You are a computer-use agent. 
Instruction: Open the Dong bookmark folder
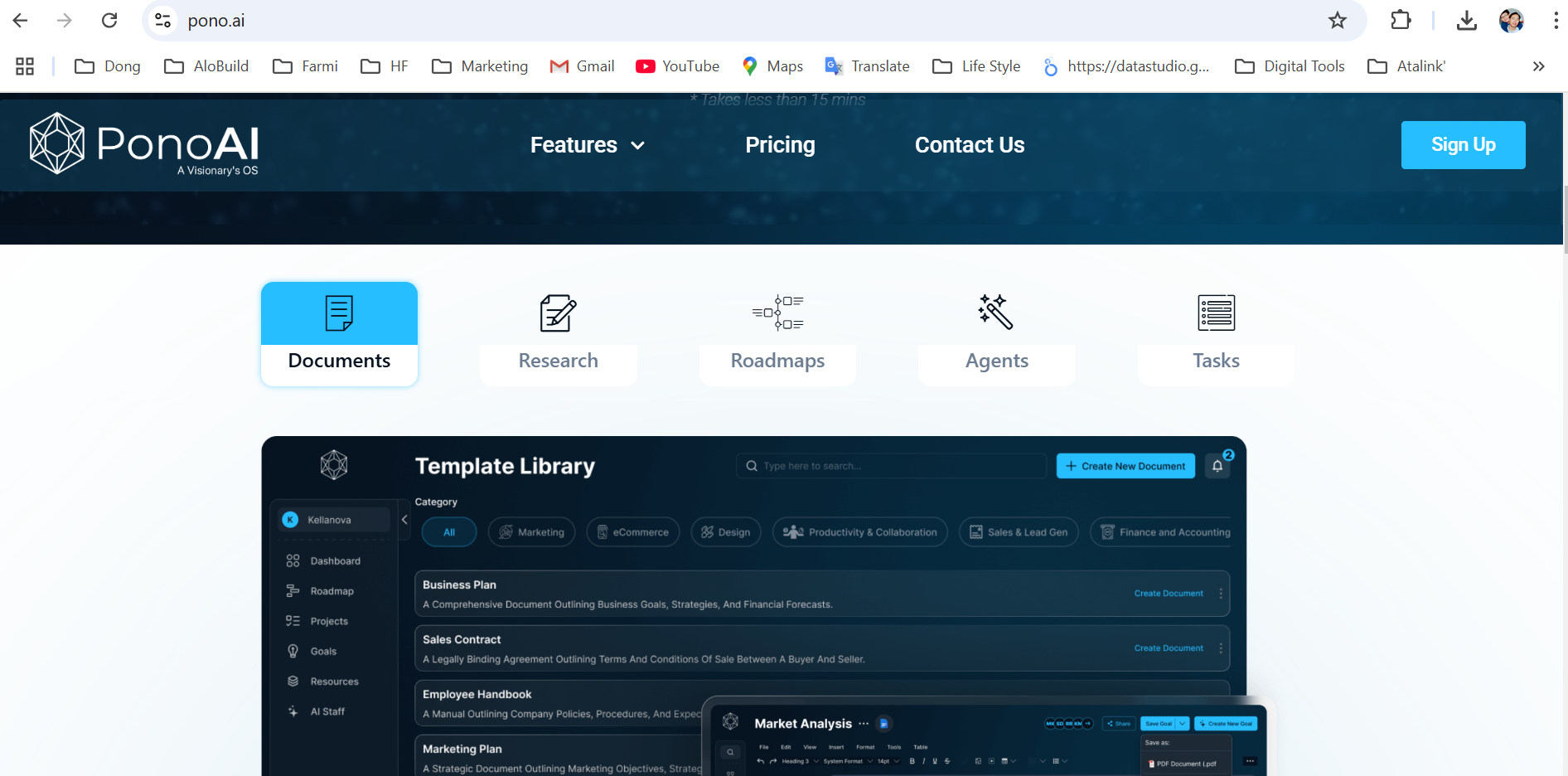point(108,66)
